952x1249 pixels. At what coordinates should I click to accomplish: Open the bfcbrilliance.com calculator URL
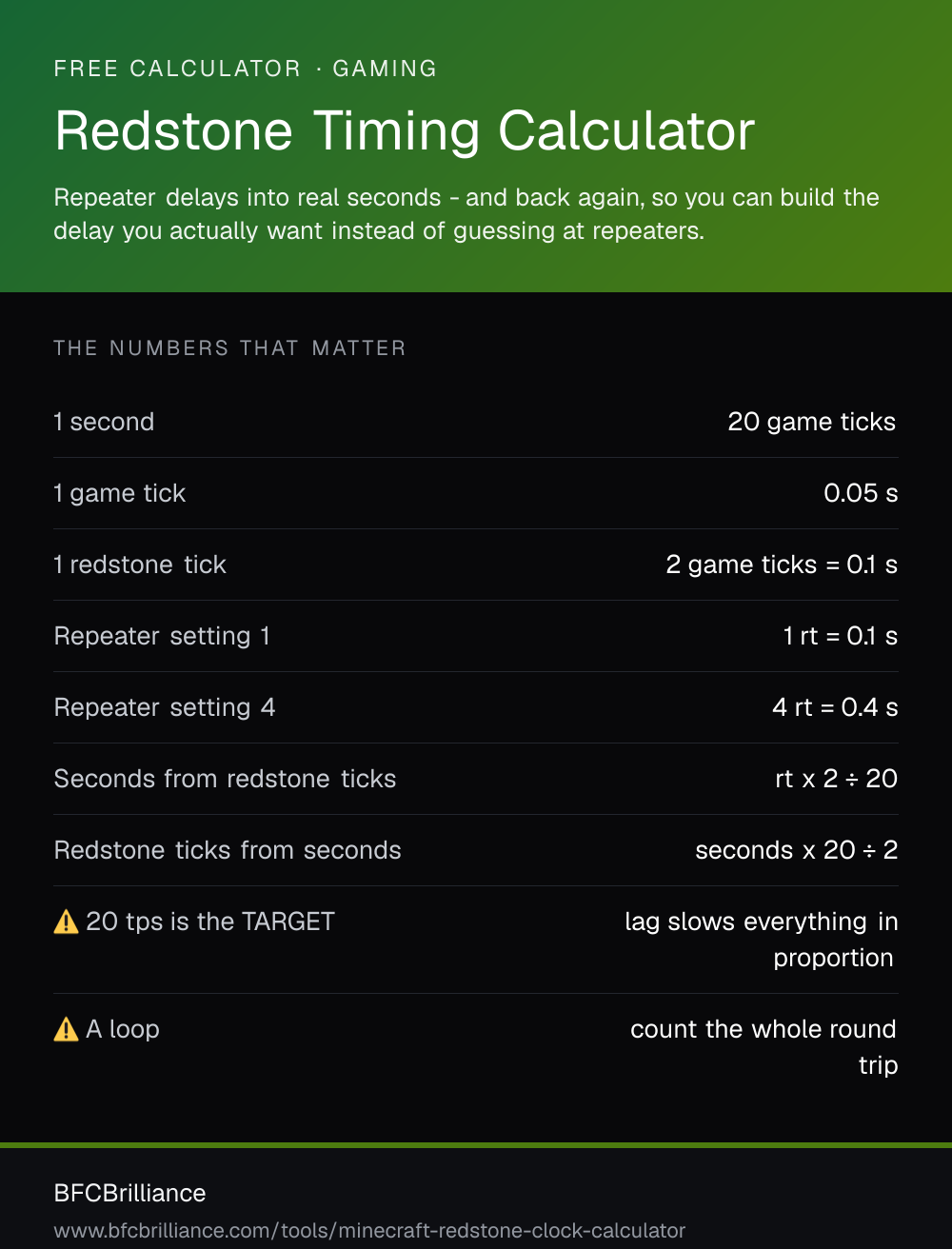click(x=369, y=1230)
